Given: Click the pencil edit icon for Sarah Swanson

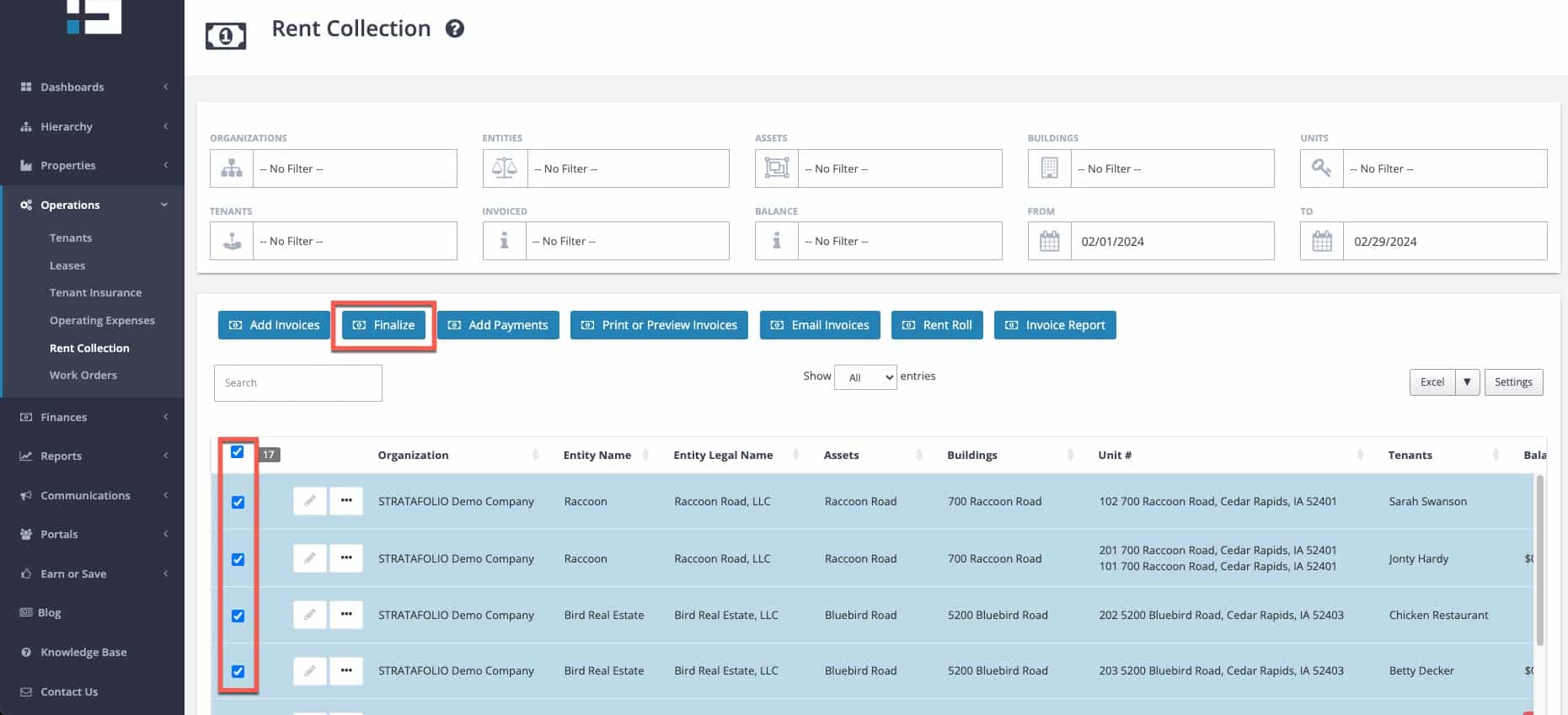Looking at the screenshot, I should [309, 501].
